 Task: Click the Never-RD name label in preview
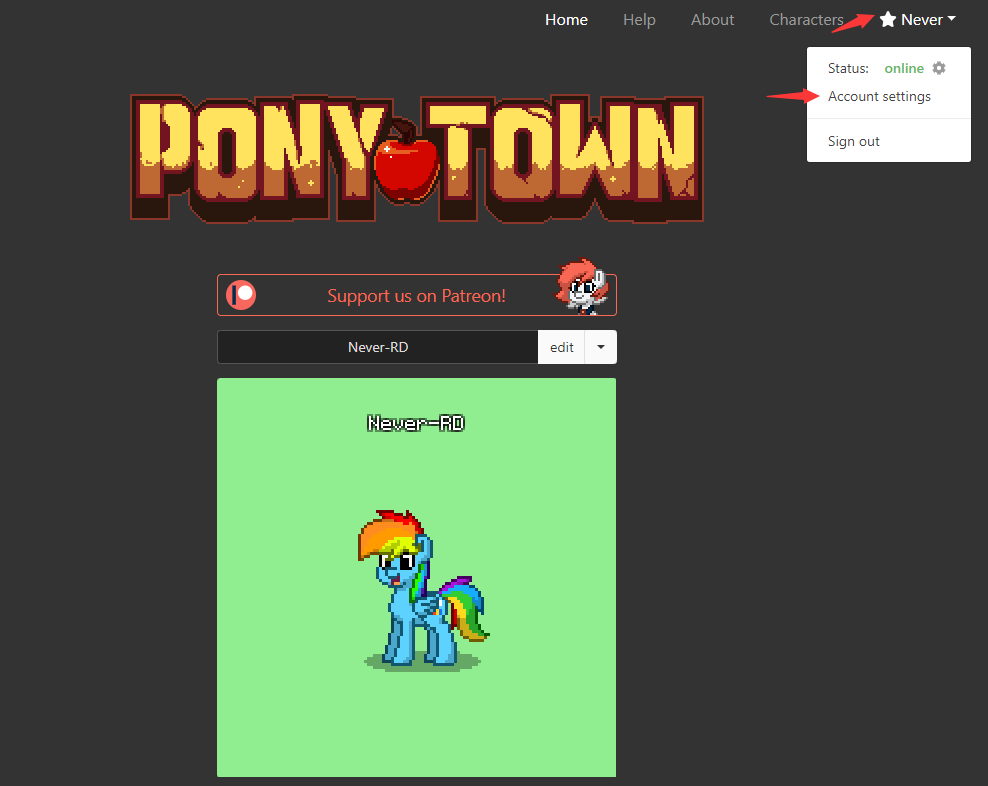click(x=416, y=423)
